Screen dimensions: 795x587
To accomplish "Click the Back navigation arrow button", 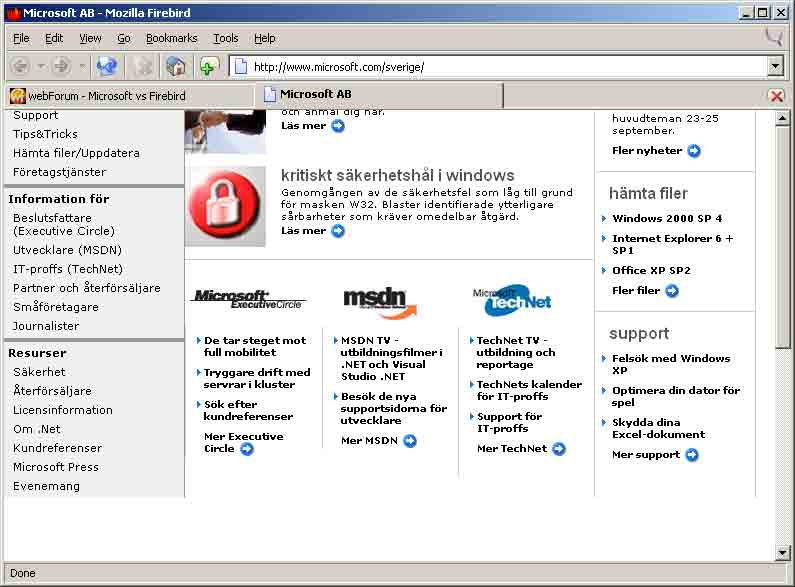I will point(21,66).
